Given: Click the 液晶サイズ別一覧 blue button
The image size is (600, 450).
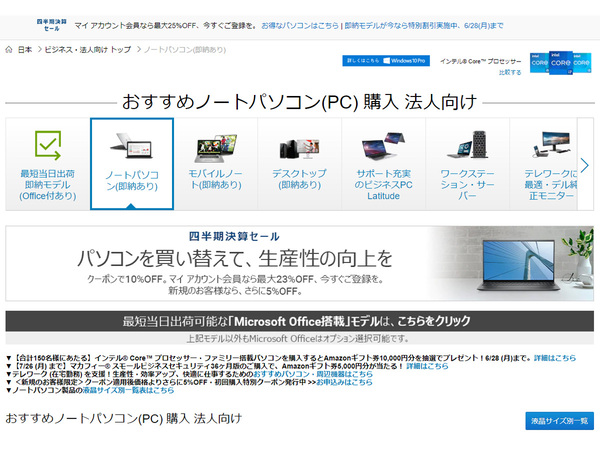Looking at the screenshot, I should click(x=559, y=421).
